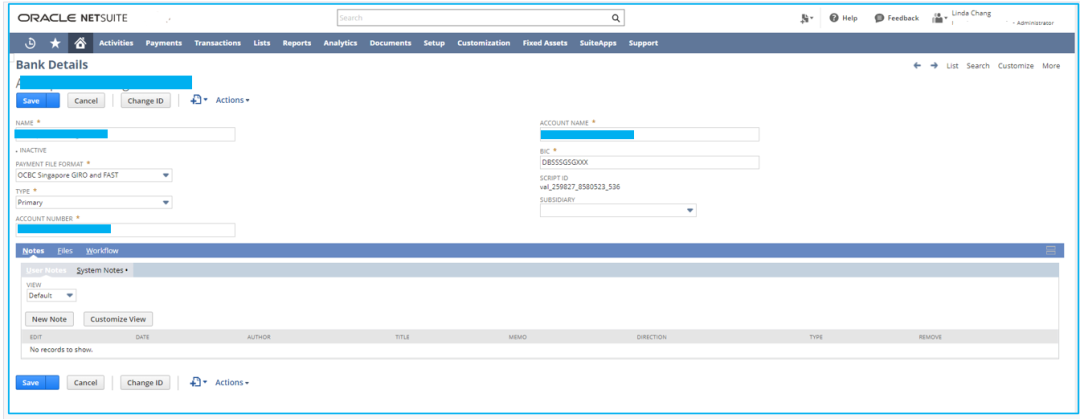Go to the Home icon
Viewport: 1080px width, 419px height.
click(80, 43)
